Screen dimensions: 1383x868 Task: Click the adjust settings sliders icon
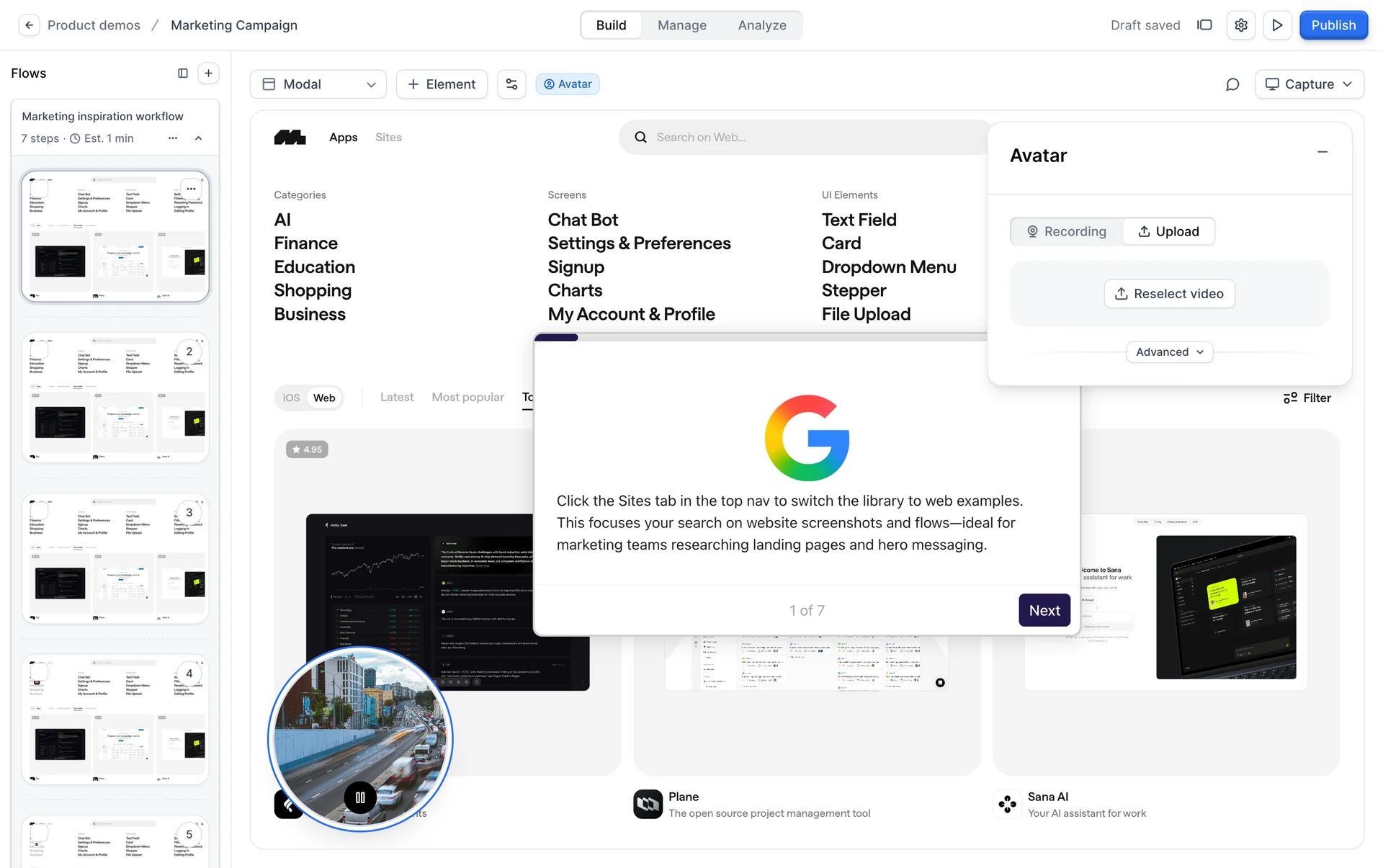pos(511,84)
